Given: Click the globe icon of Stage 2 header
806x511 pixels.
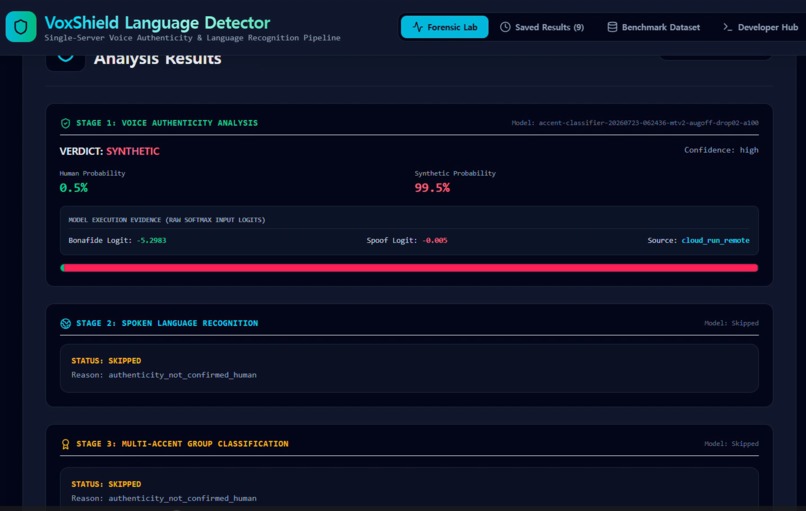Looking at the screenshot, I should (65, 323).
